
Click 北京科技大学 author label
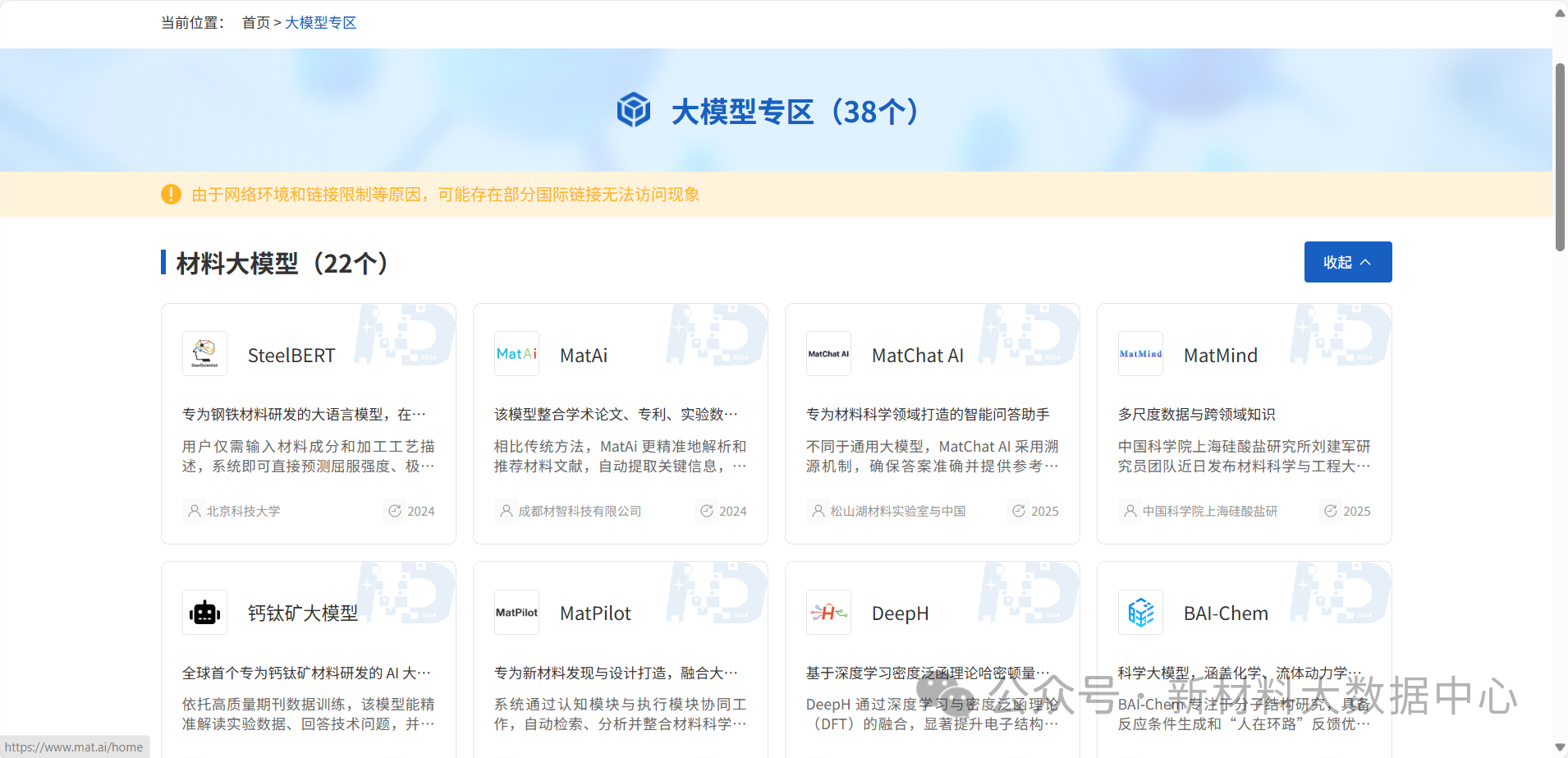pos(243,511)
